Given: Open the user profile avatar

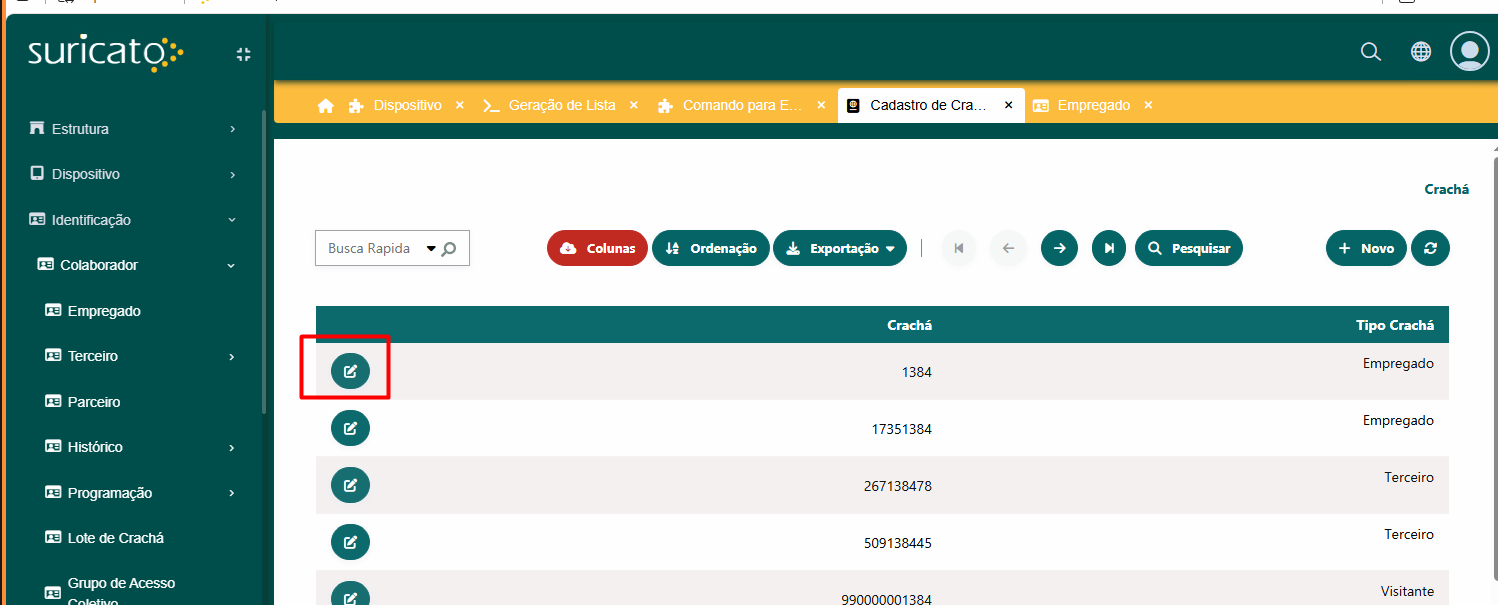Looking at the screenshot, I should pyautogui.click(x=1469, y=51).
